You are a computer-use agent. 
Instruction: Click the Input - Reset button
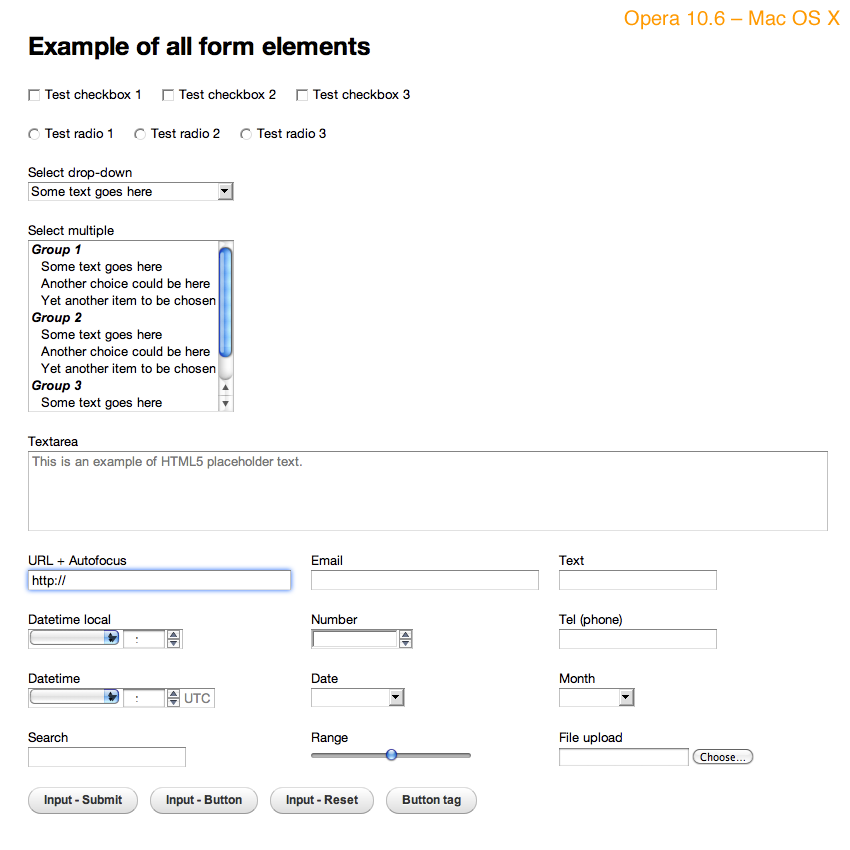coord(322,800)
